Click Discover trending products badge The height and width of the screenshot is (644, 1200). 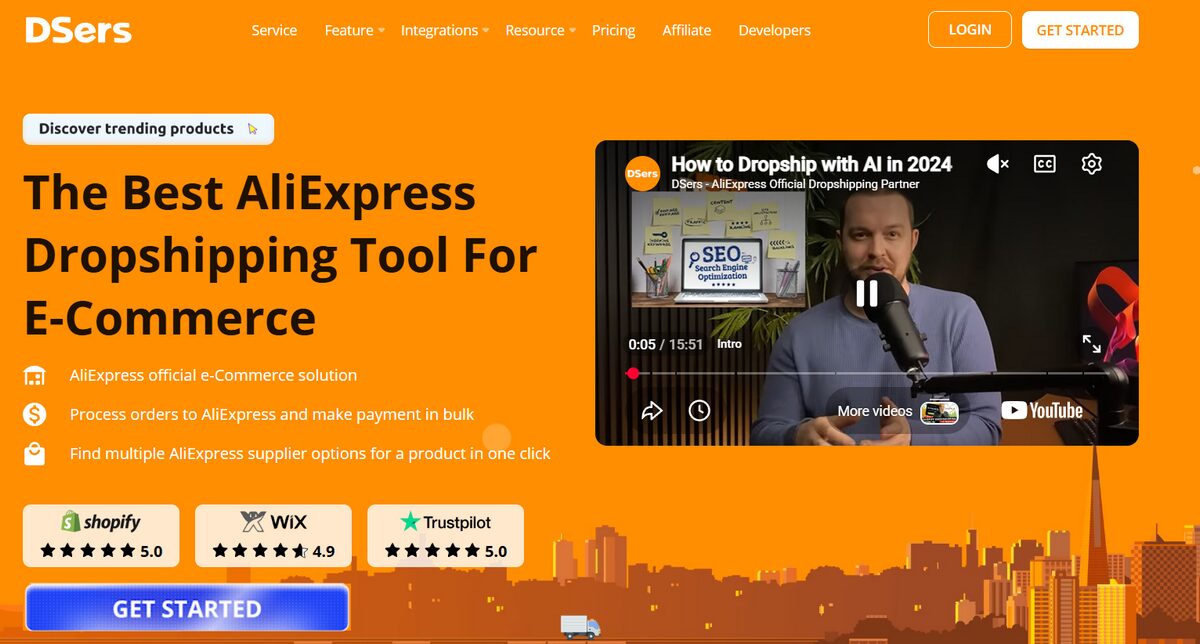click(x=148, y=129)
